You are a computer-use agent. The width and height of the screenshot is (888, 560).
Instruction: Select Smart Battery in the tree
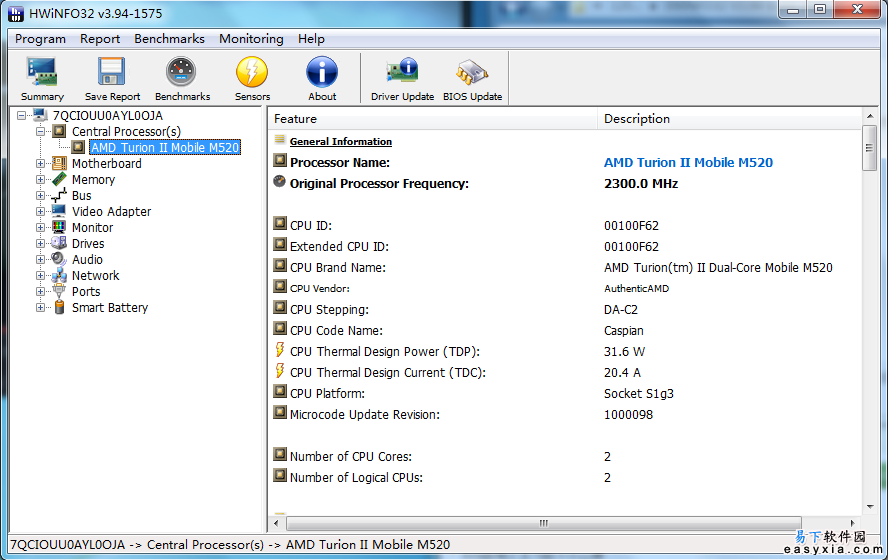point(109,308)
